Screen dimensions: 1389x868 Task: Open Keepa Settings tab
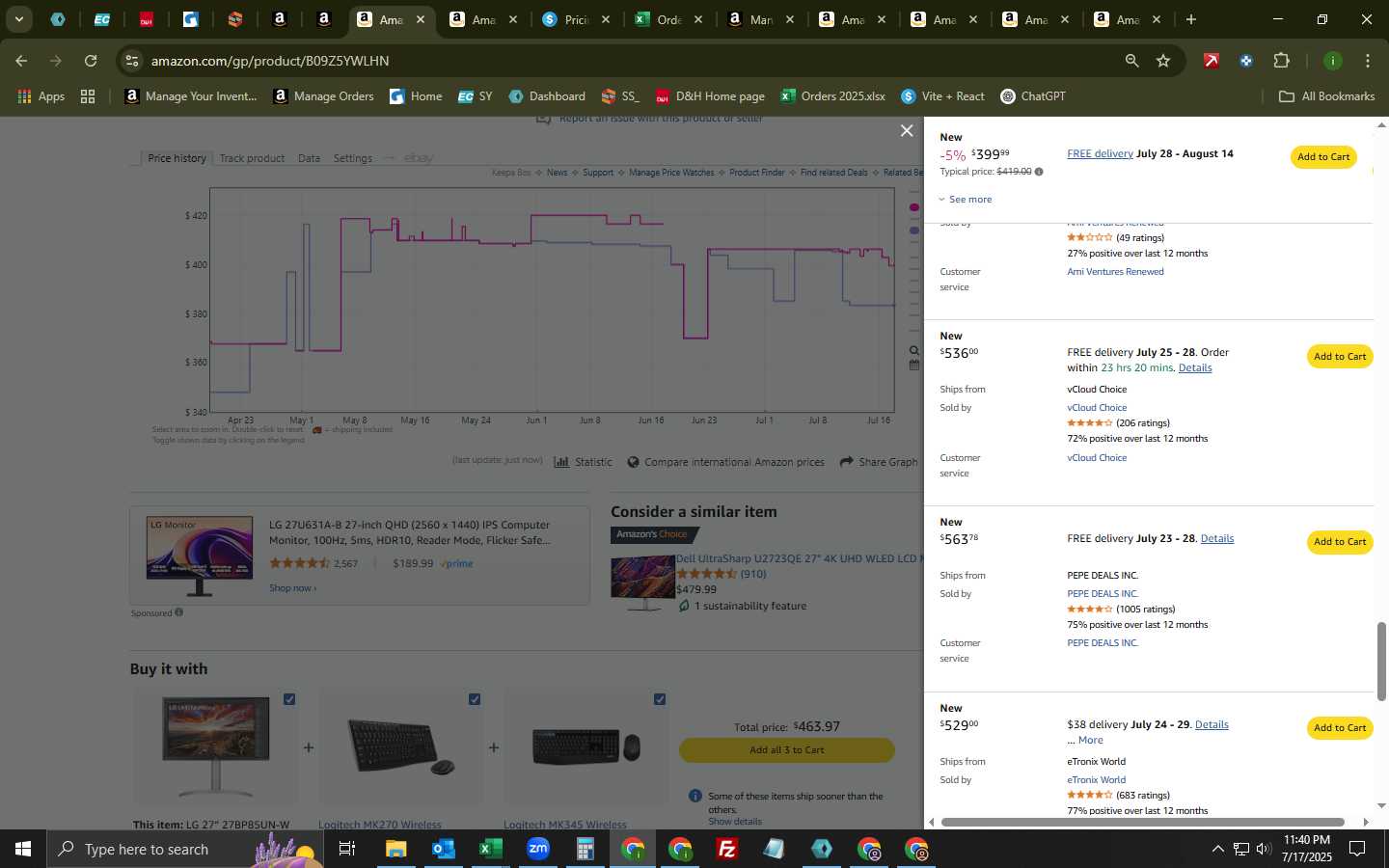pyautogui.click(x=352, y=158)
